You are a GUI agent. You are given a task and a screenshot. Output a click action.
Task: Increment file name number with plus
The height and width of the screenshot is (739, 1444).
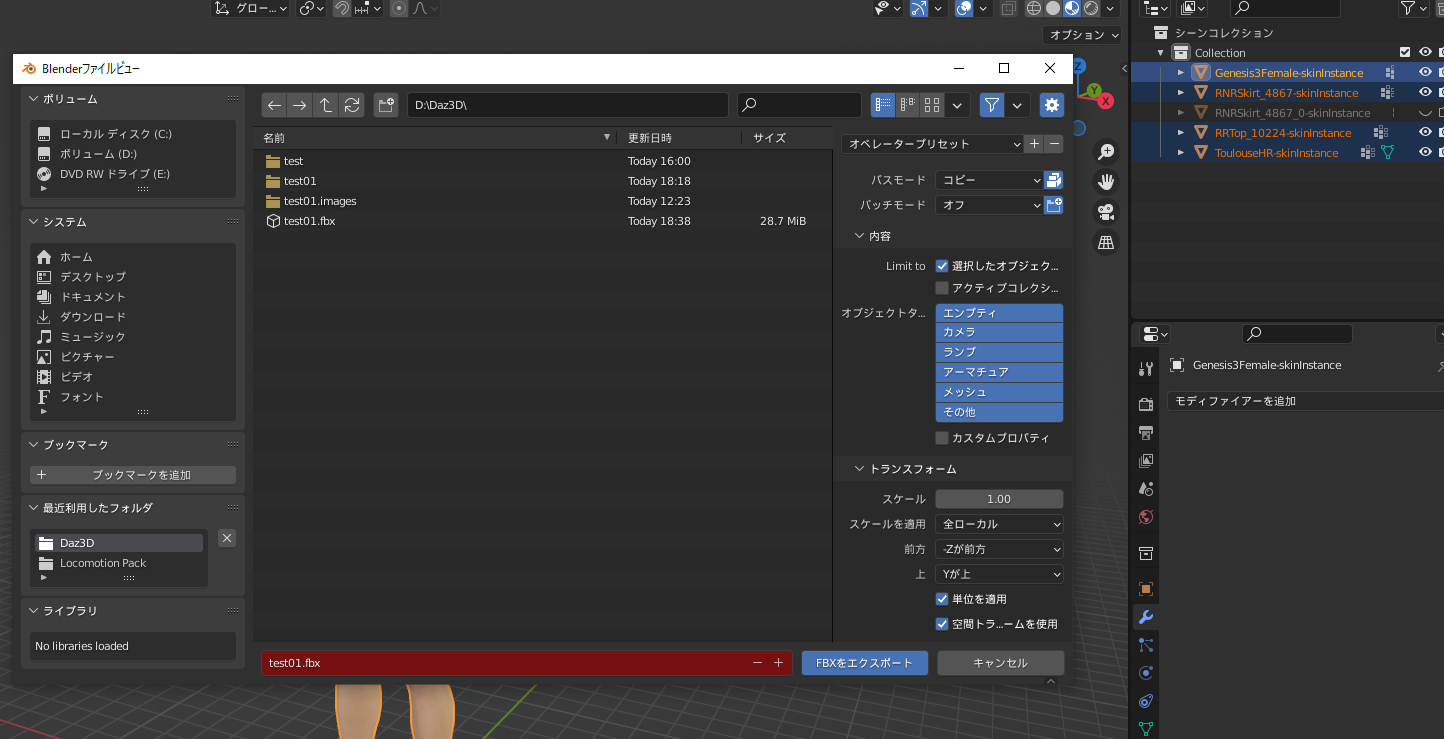point(778,663)
